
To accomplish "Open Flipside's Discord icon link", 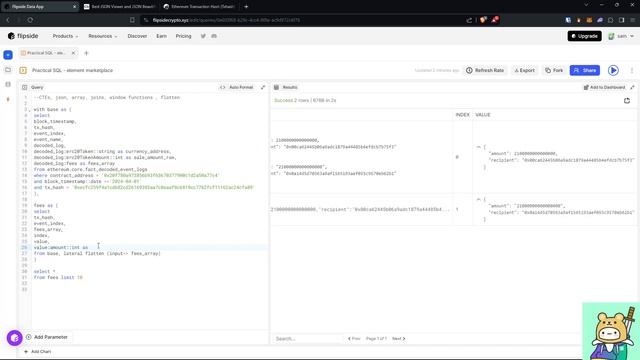I will (x=214, y=36).
